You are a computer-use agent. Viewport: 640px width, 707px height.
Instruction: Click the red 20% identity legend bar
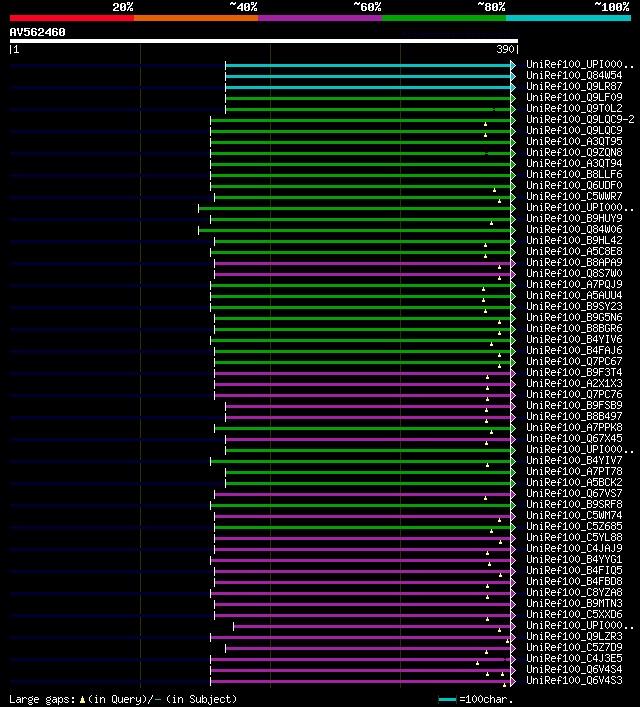coord(72,18)
